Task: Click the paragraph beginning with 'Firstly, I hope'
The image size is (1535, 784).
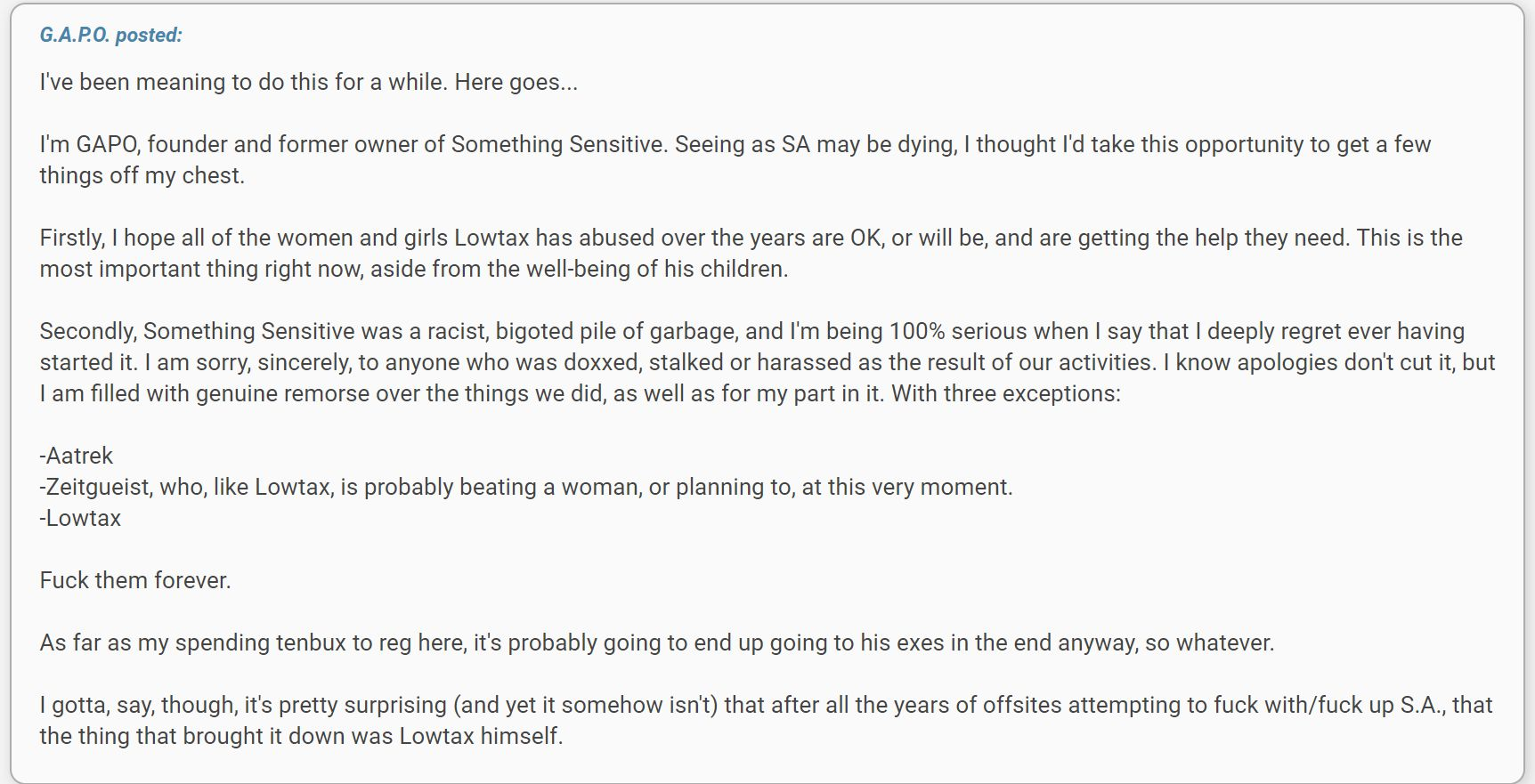Action: pyautogui.click(x=751, y=253)
